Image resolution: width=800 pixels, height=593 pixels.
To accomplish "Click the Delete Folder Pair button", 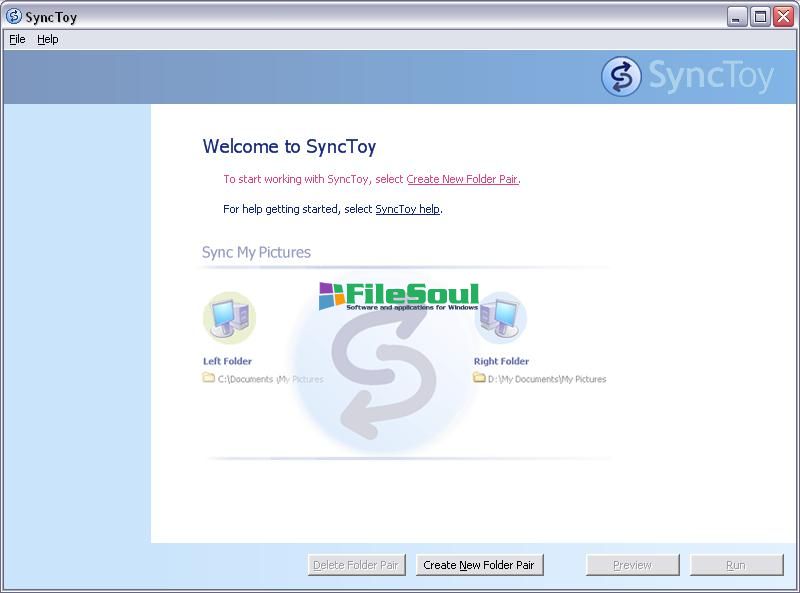I will point(356,565).
